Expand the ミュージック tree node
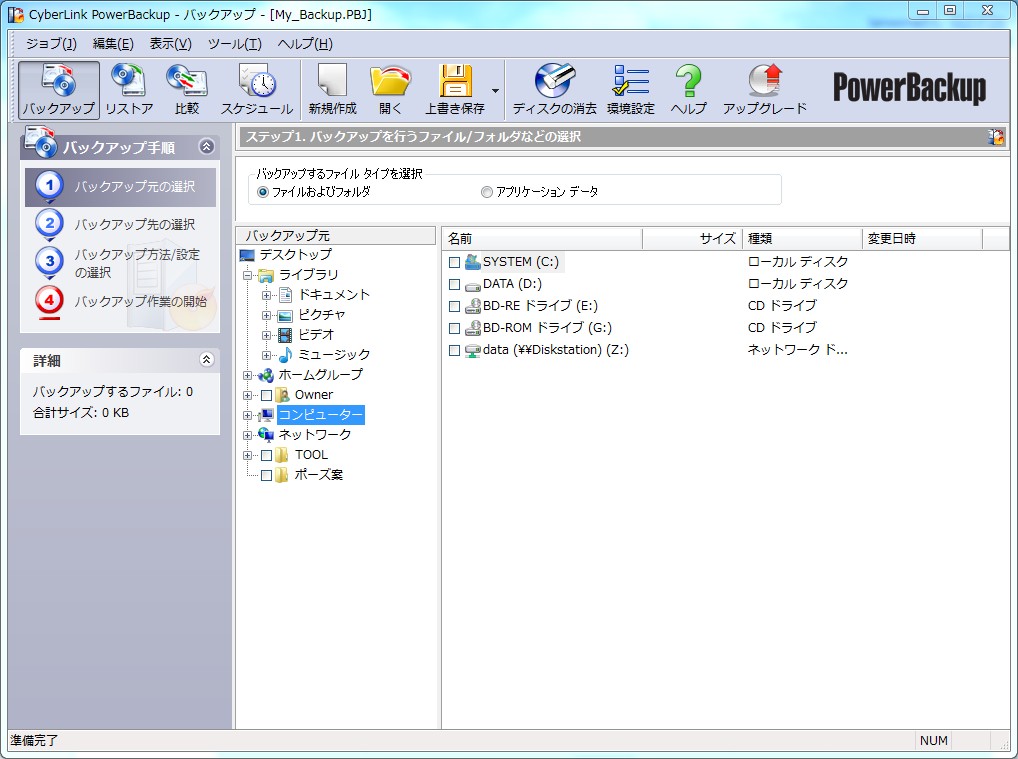 click(x=266, y=356)
